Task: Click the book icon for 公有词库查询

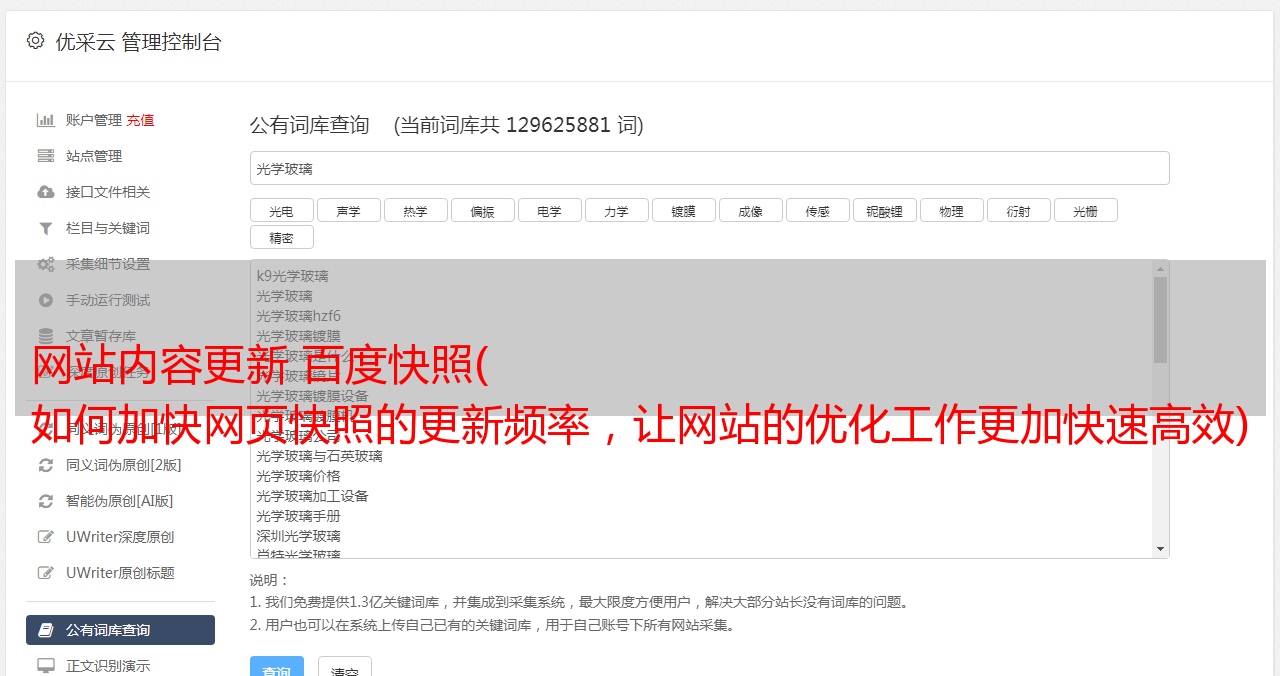Action: 46,630
